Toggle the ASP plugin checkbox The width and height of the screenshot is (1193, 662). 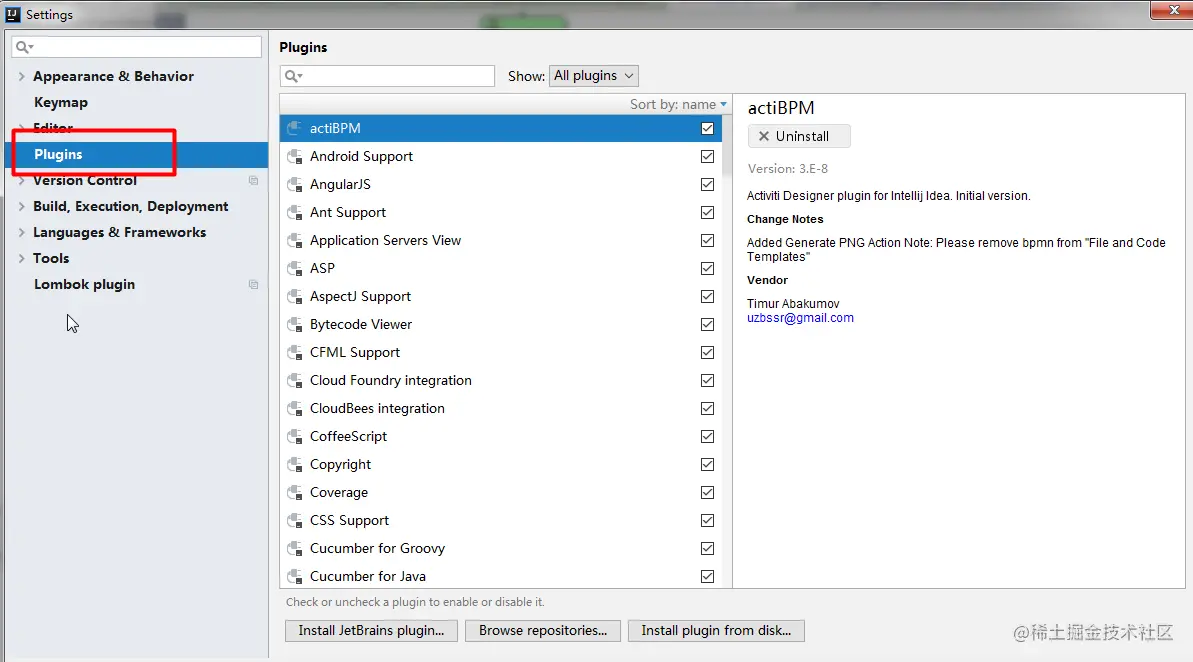coord(708,269)
